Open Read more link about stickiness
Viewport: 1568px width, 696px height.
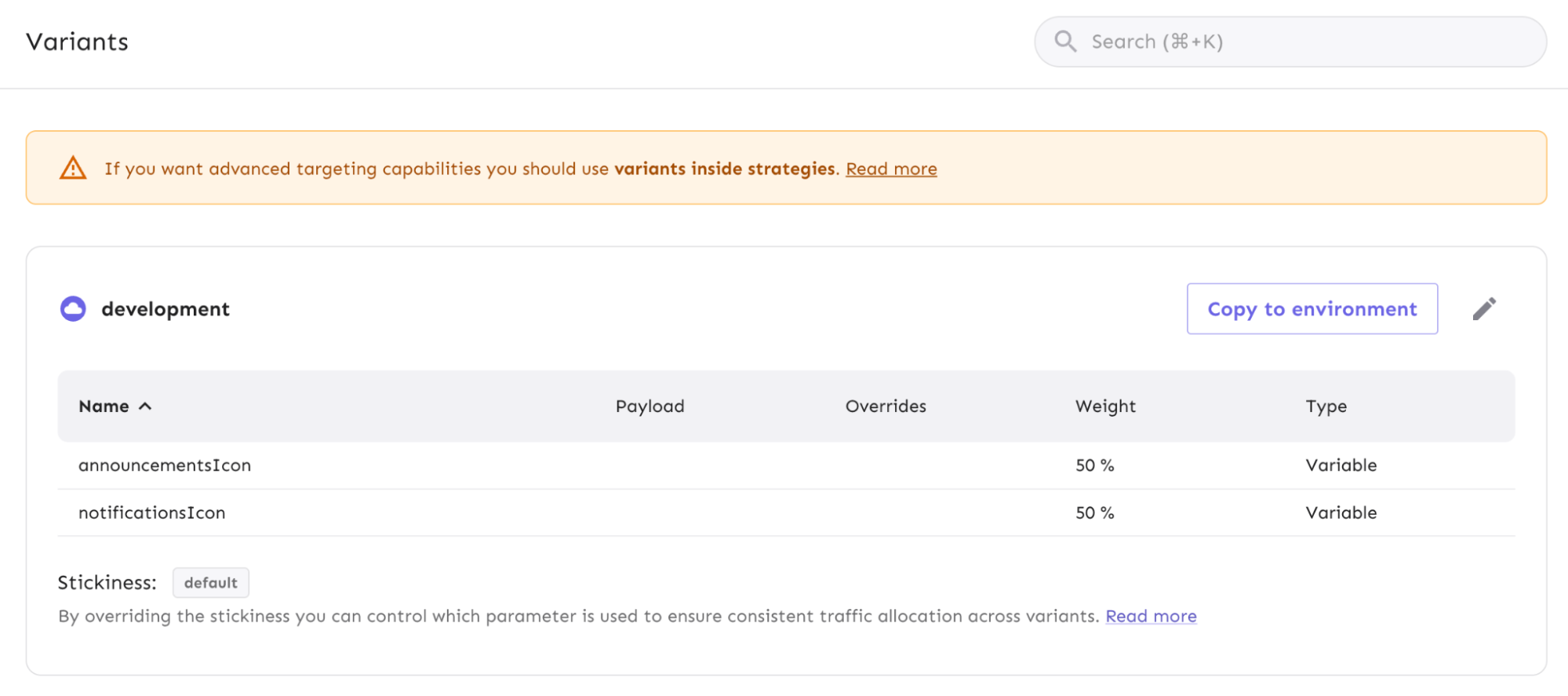[1151, 616]
